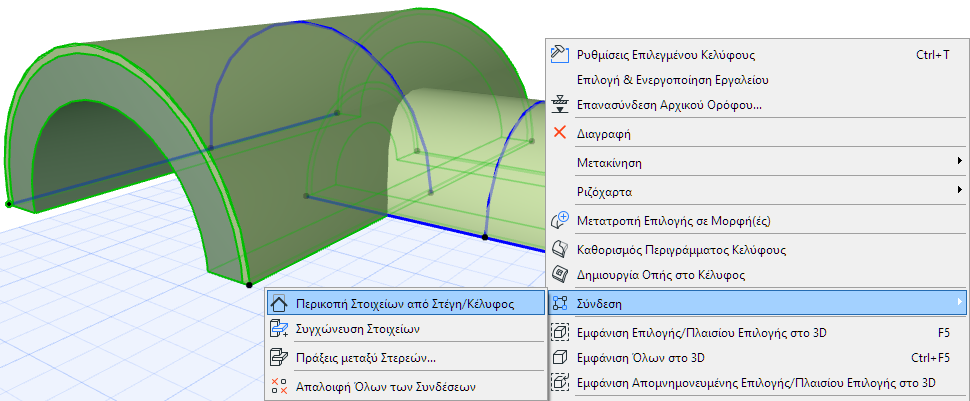Screen dimensions: 970x401
Task: Open Ρυθμίσεις Επιλεγμένου Κελύφους menu entry
Action: pos(756,54)
